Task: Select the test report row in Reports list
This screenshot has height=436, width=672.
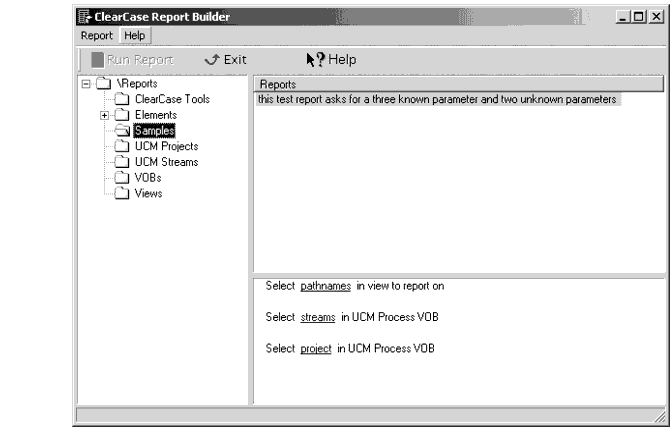Action: [x=437, y=99]
